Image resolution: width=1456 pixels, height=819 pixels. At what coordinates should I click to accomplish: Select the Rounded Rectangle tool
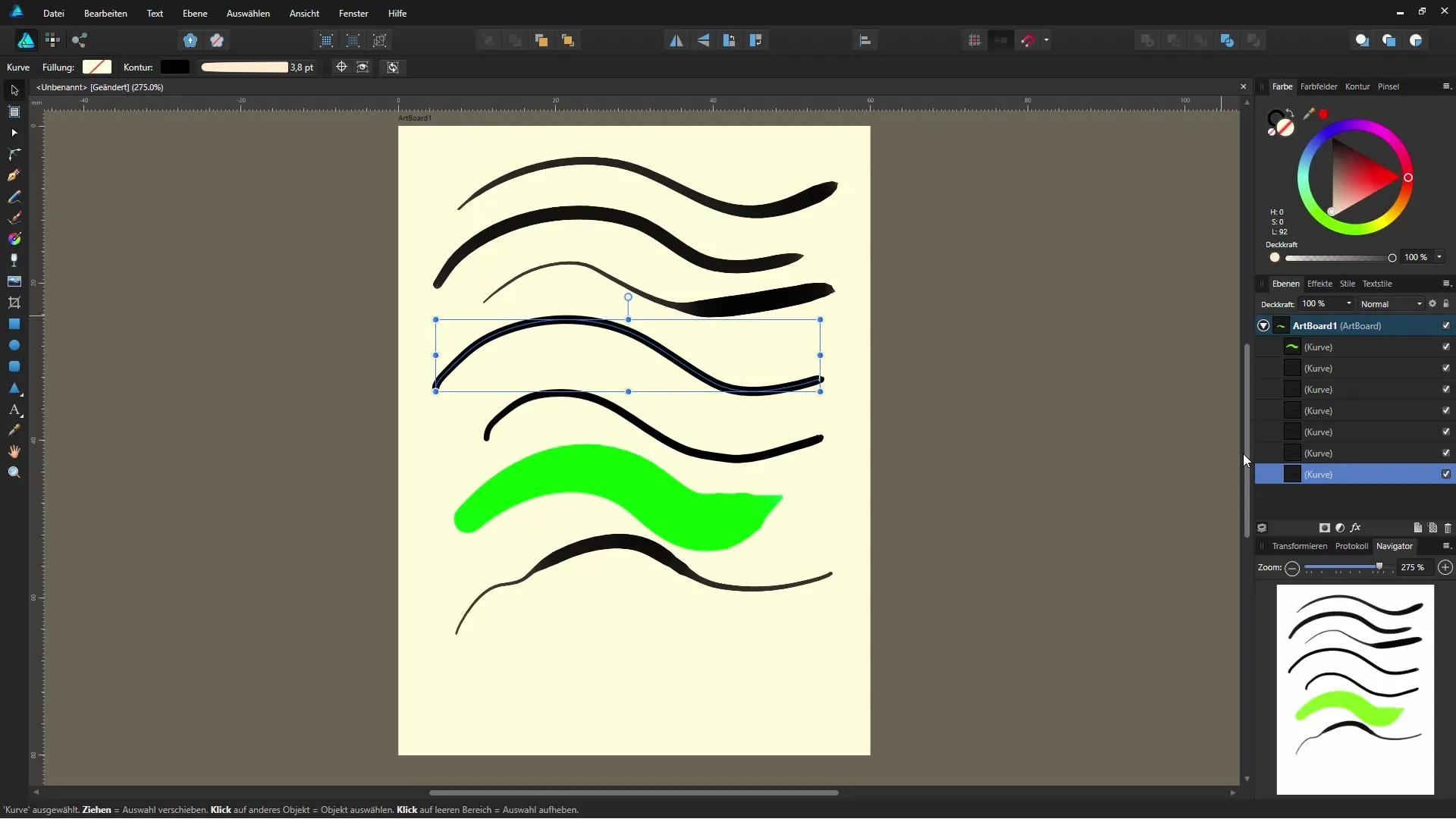(14, 366)
